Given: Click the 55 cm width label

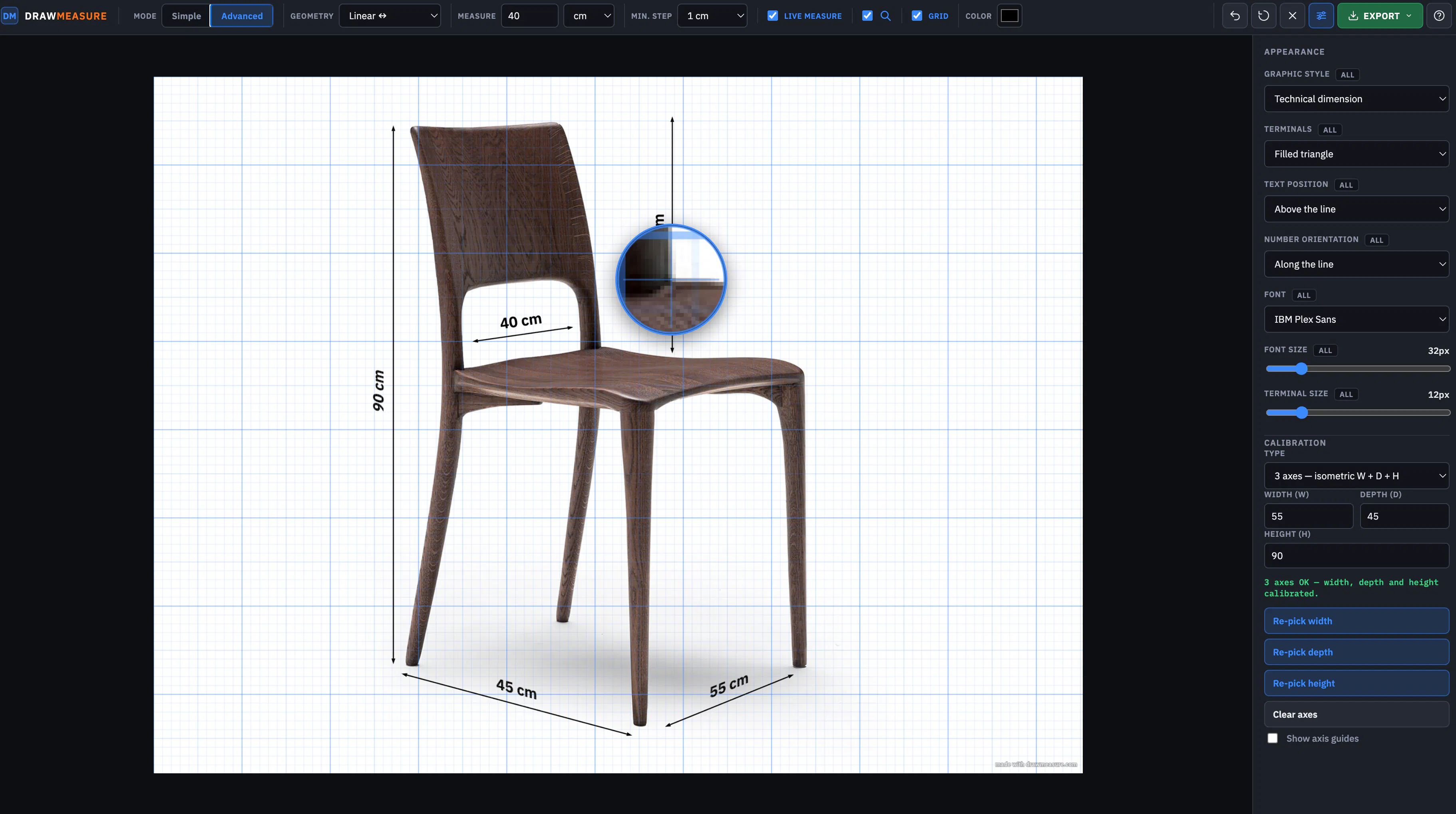Looking at the screenshot, I should pyautogui.click(x=729, y=685).
